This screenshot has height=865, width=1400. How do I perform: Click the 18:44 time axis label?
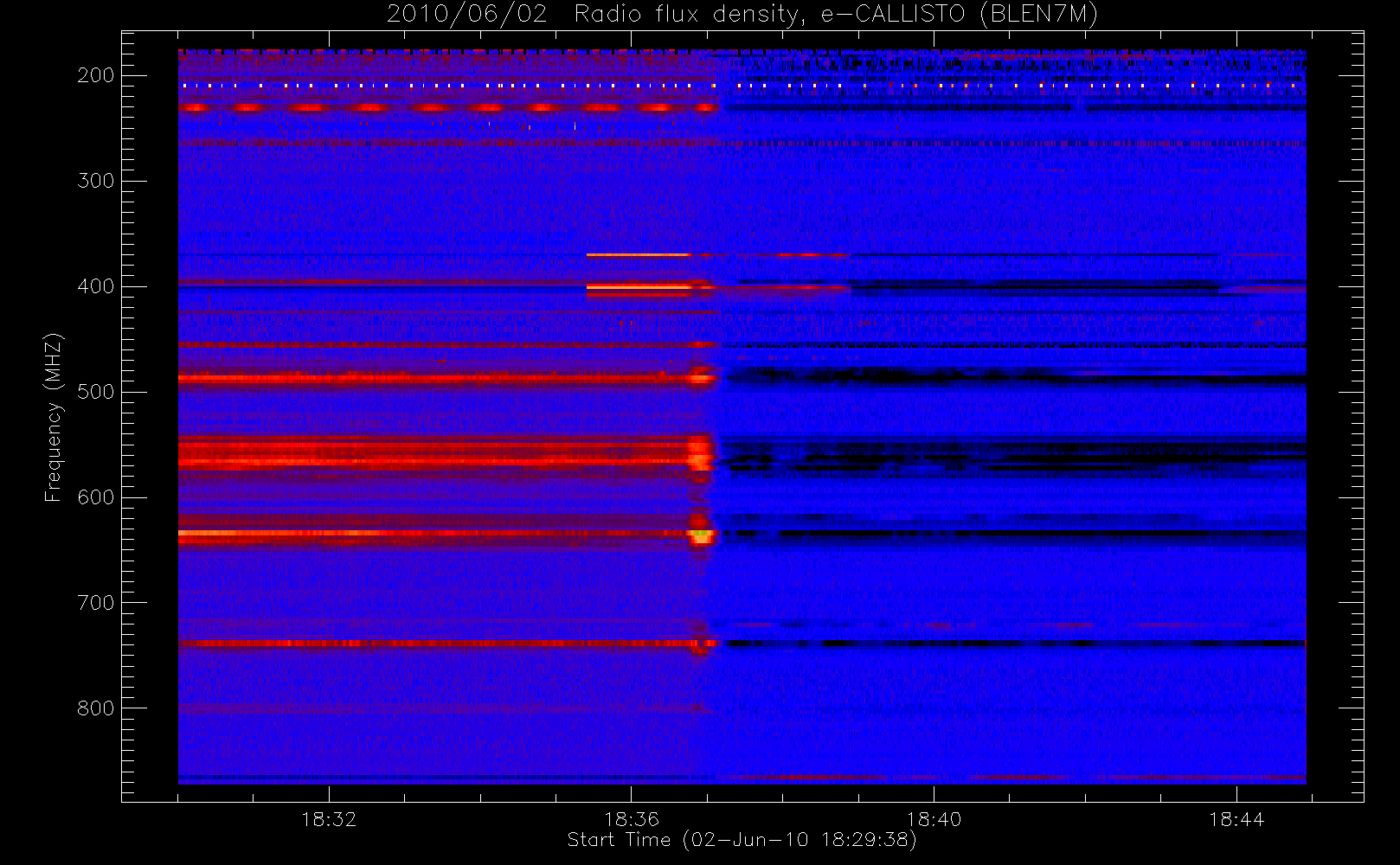1236,819
